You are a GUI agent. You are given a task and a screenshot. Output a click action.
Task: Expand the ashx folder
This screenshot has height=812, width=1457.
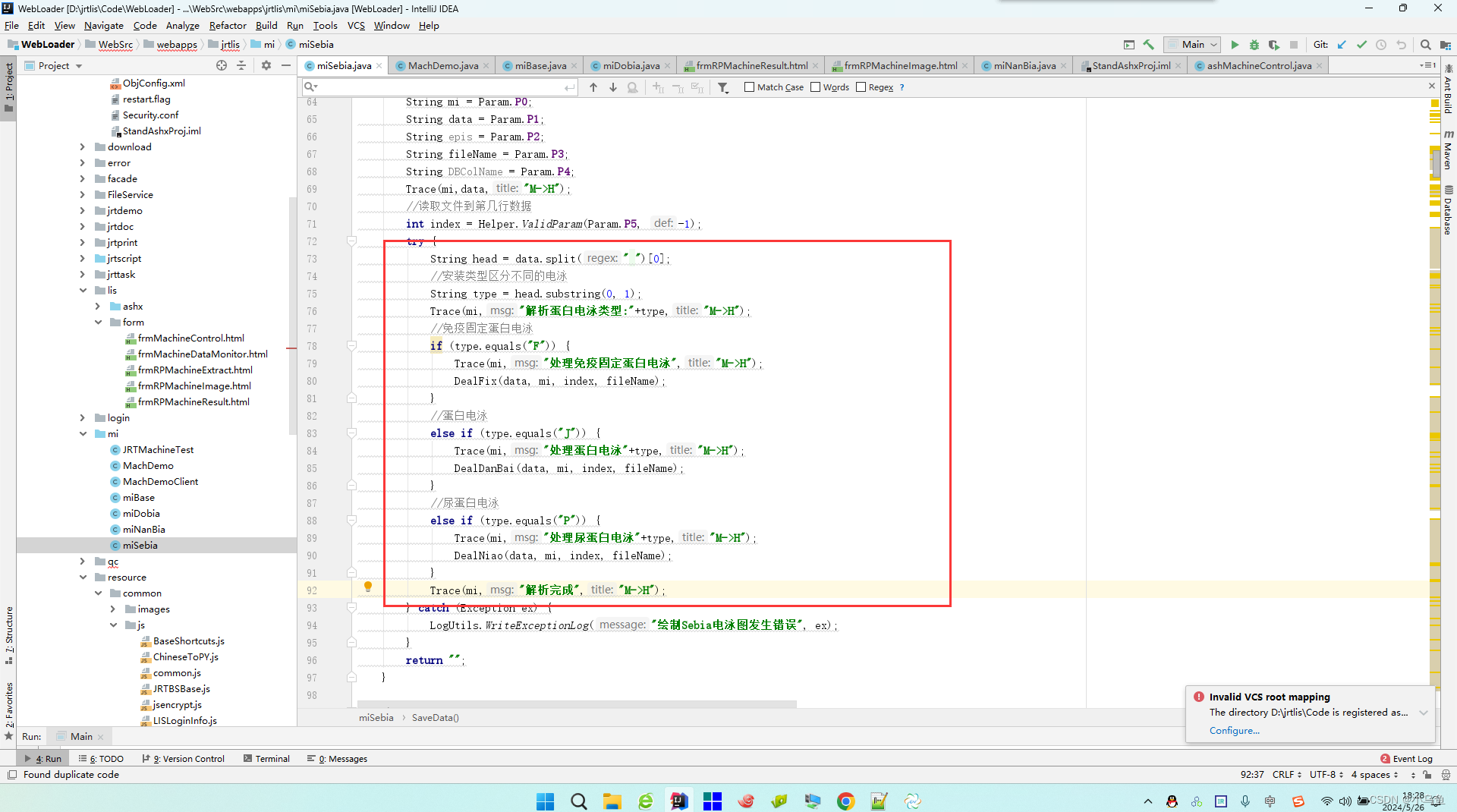click(x=97, y=307)
